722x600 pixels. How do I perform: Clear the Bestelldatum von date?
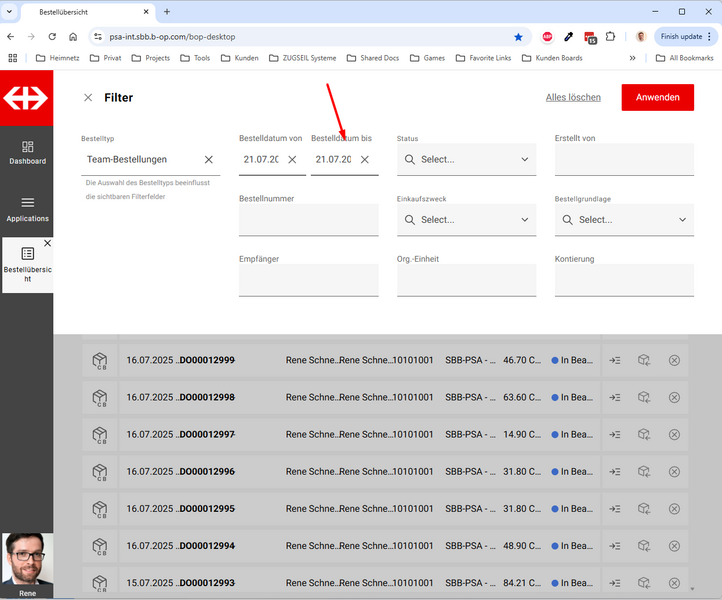[x=292, y=160]
